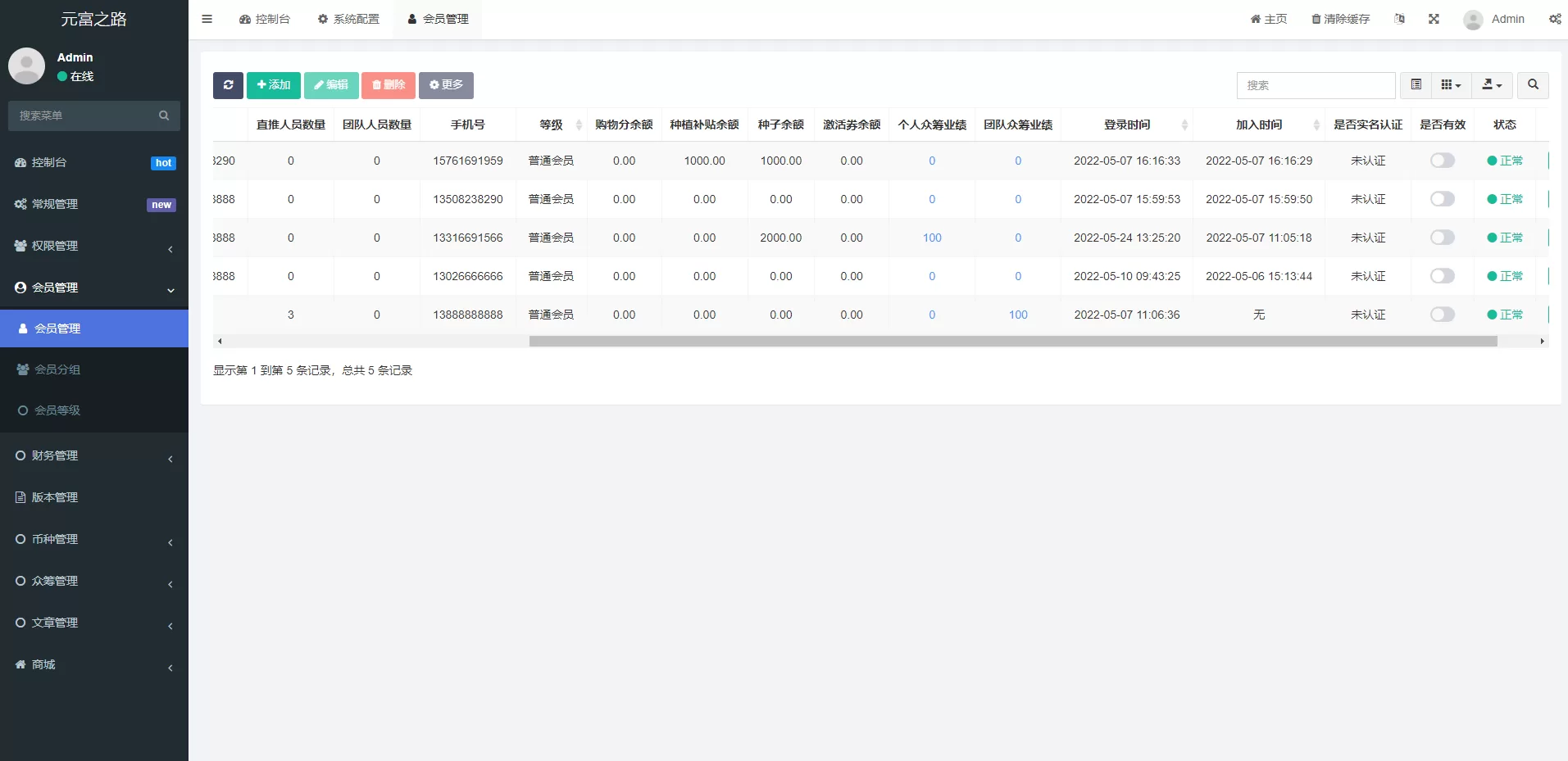Screen dimensions: 1568x761
Task: Collapse the 会员管理 sidebar section
Action: tap(94, 288)
